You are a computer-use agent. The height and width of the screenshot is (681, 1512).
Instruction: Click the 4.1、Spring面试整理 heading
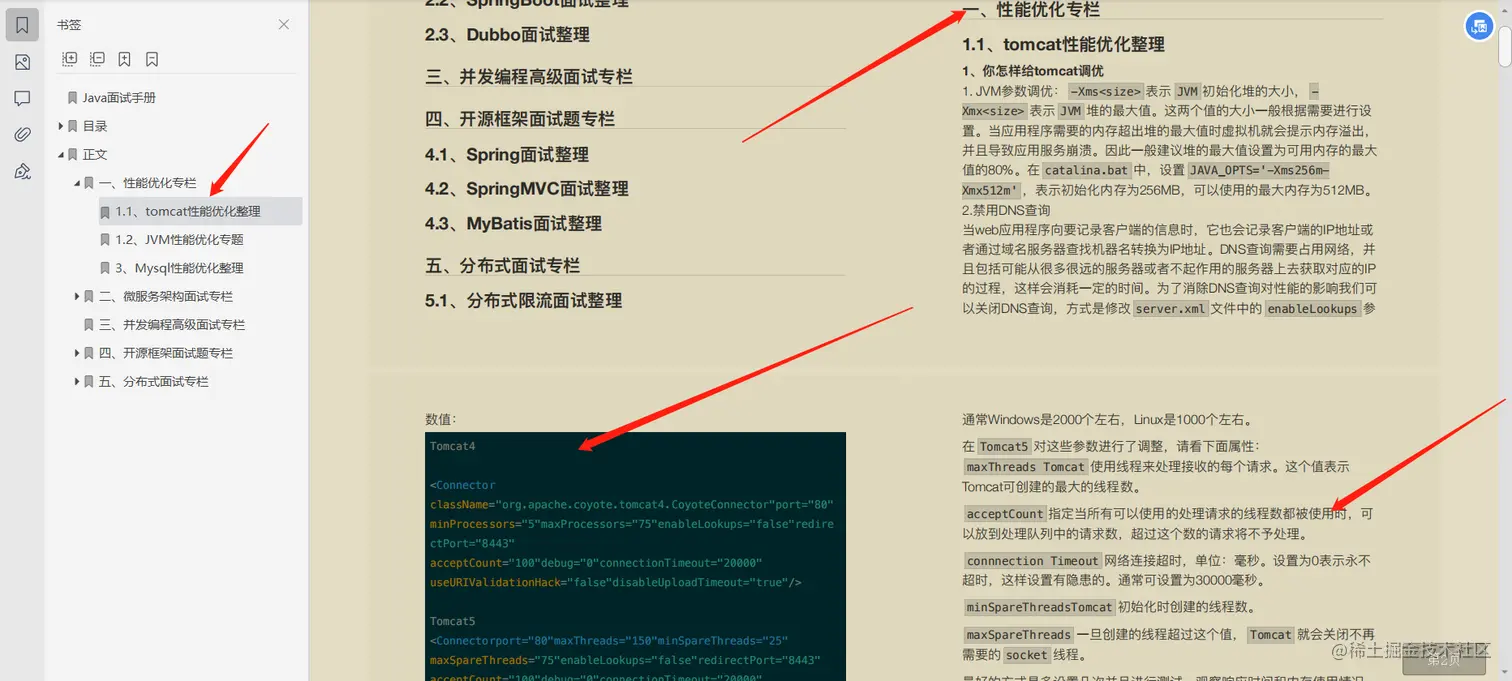pos(506,155)
